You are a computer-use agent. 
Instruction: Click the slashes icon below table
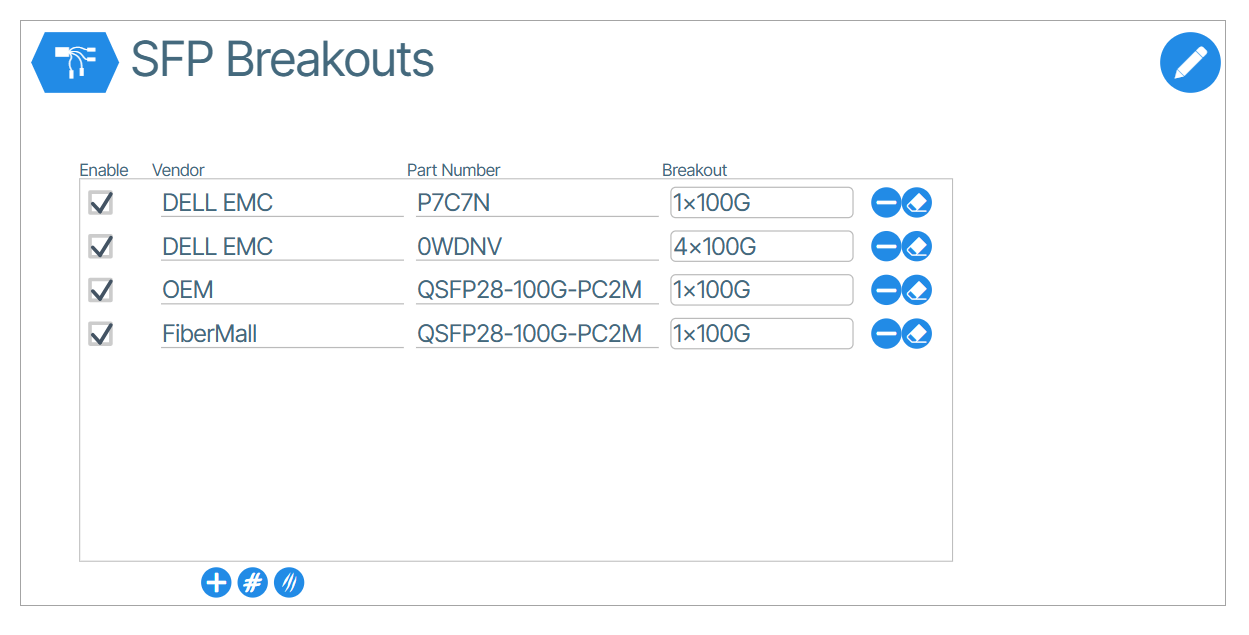point(289,582)
